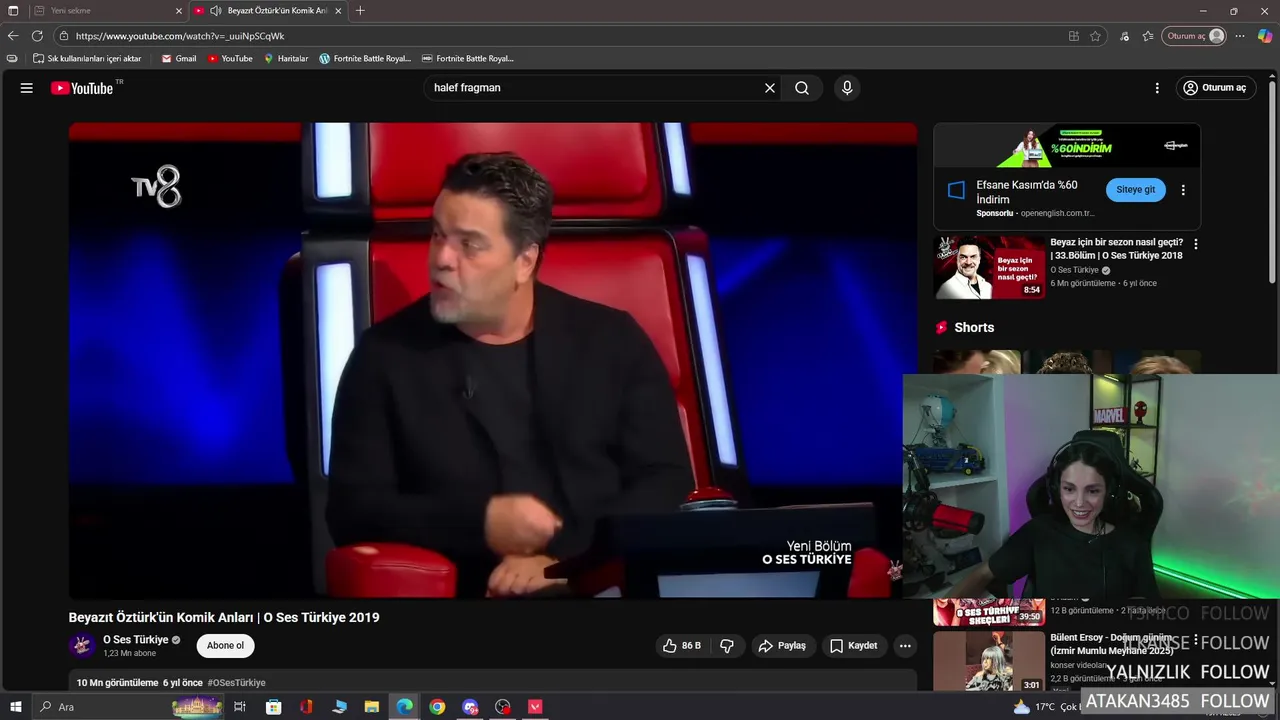Open the Edge favorites list icon

(1148, 36)
